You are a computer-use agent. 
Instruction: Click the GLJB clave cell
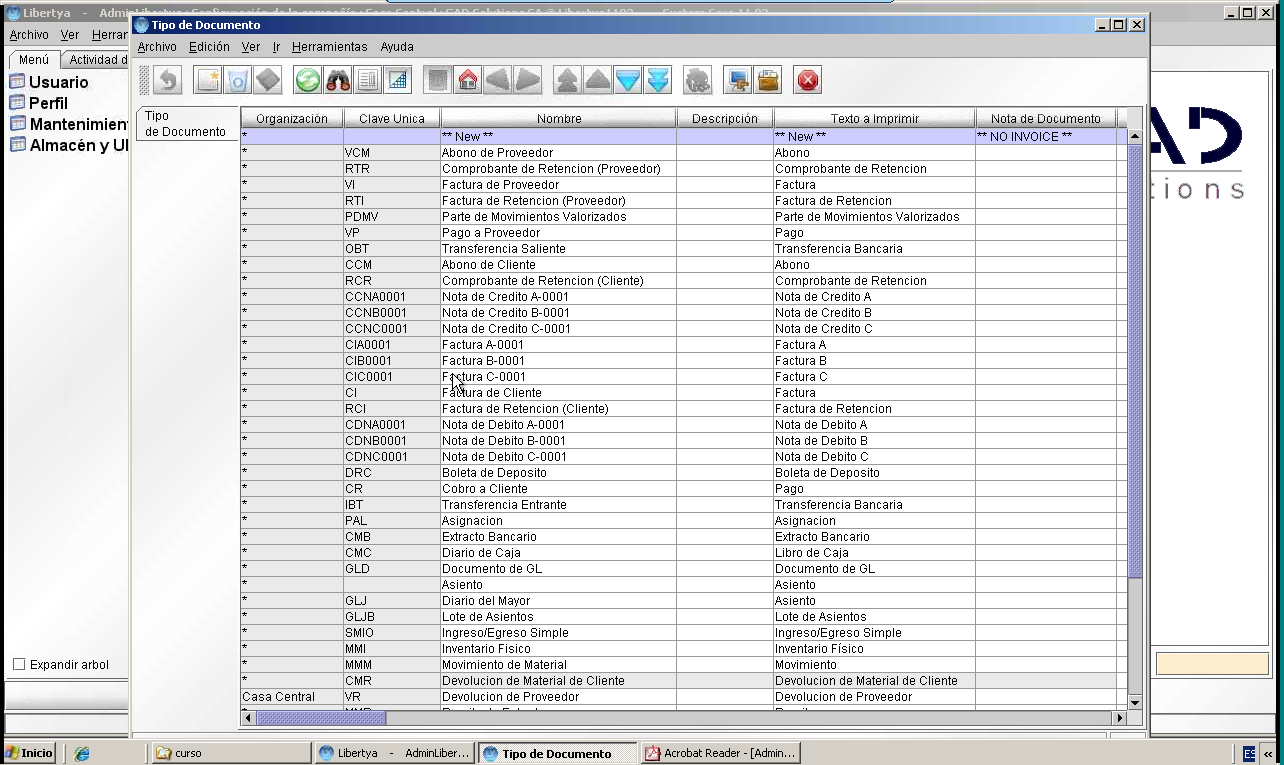(x=392, y=617)
